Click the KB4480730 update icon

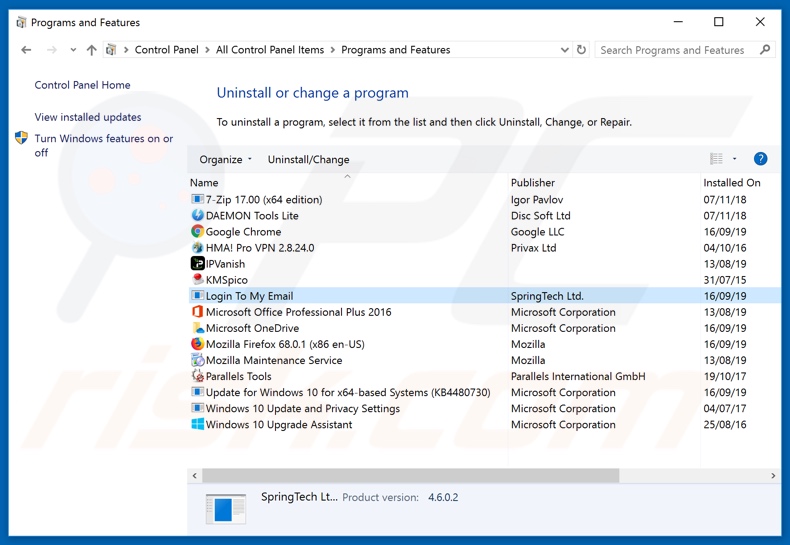point(198,392)
